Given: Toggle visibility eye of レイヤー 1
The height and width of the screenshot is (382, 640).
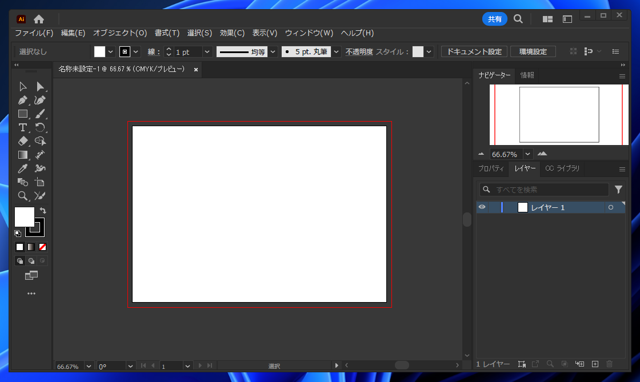Looking at the screenshot, I should pyautogui.click(x=482, y=207).
